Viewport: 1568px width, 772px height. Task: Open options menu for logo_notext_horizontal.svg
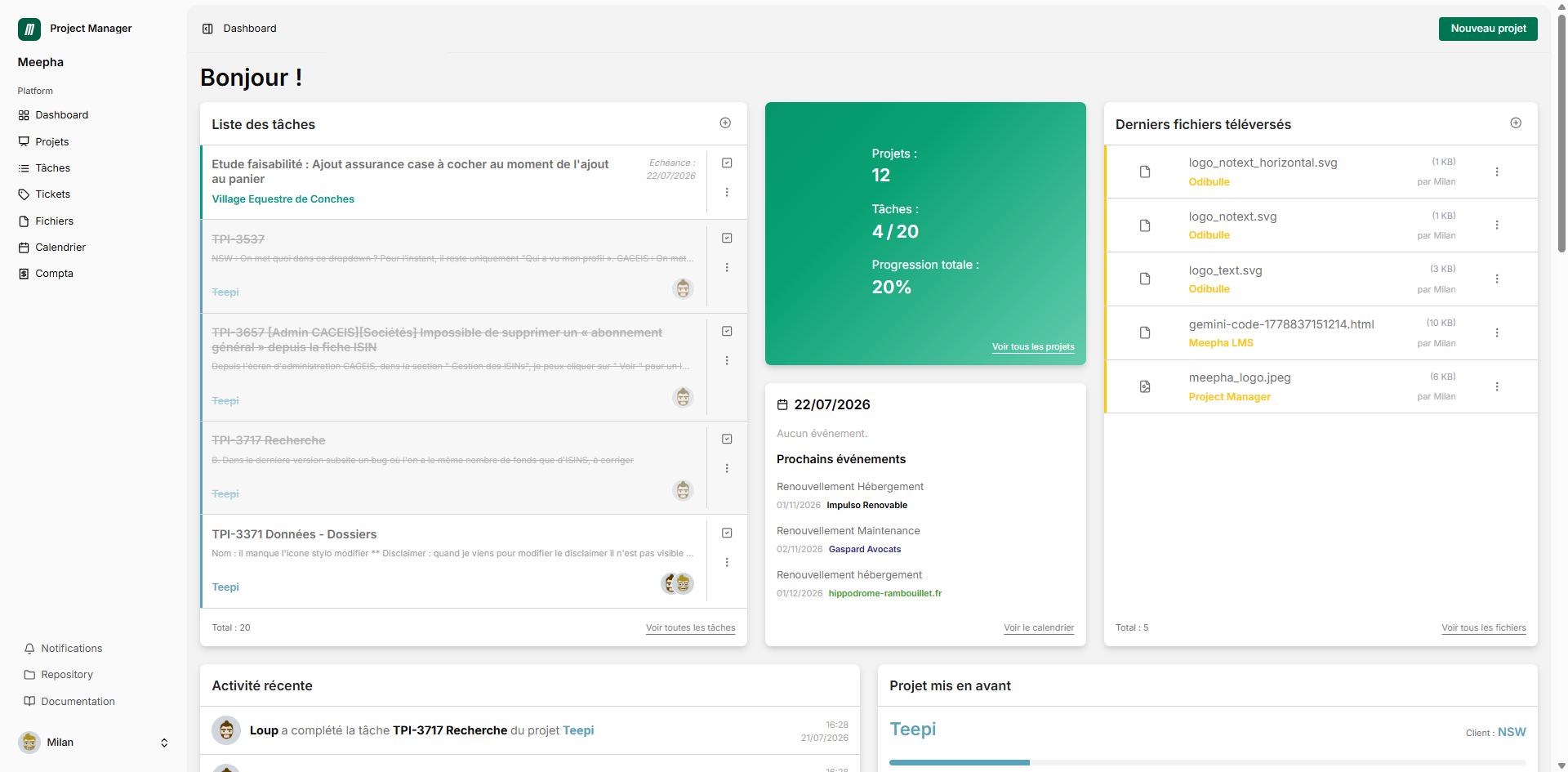coord(1497,172)
